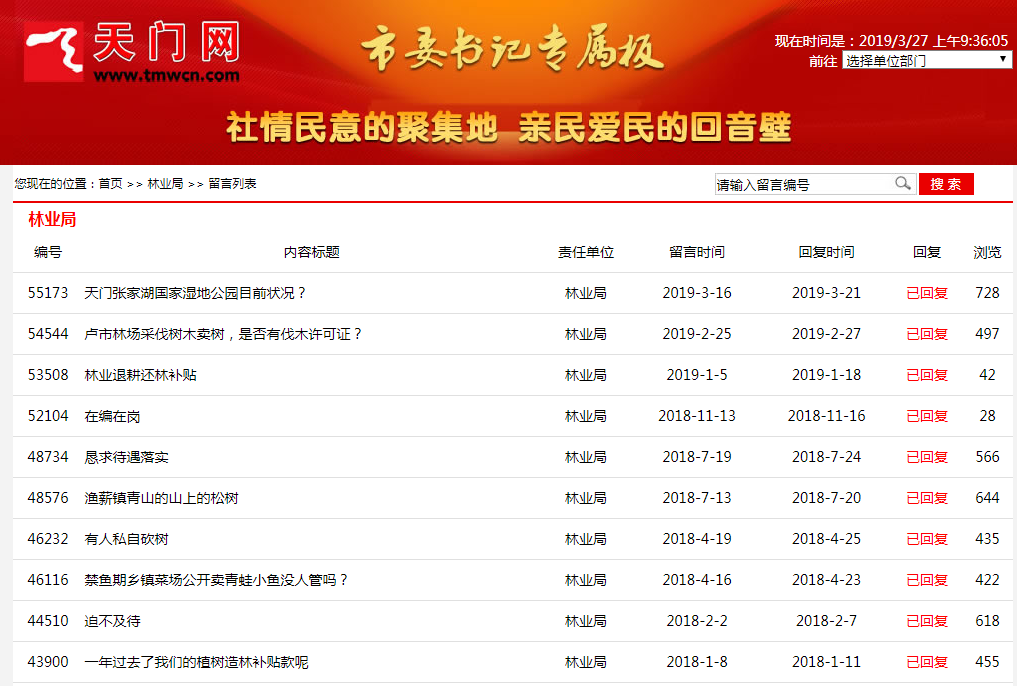The height and width of the screenshot is (686, 1017).
Task: Open the 迫不及待 message
Action: click(112, 621)
